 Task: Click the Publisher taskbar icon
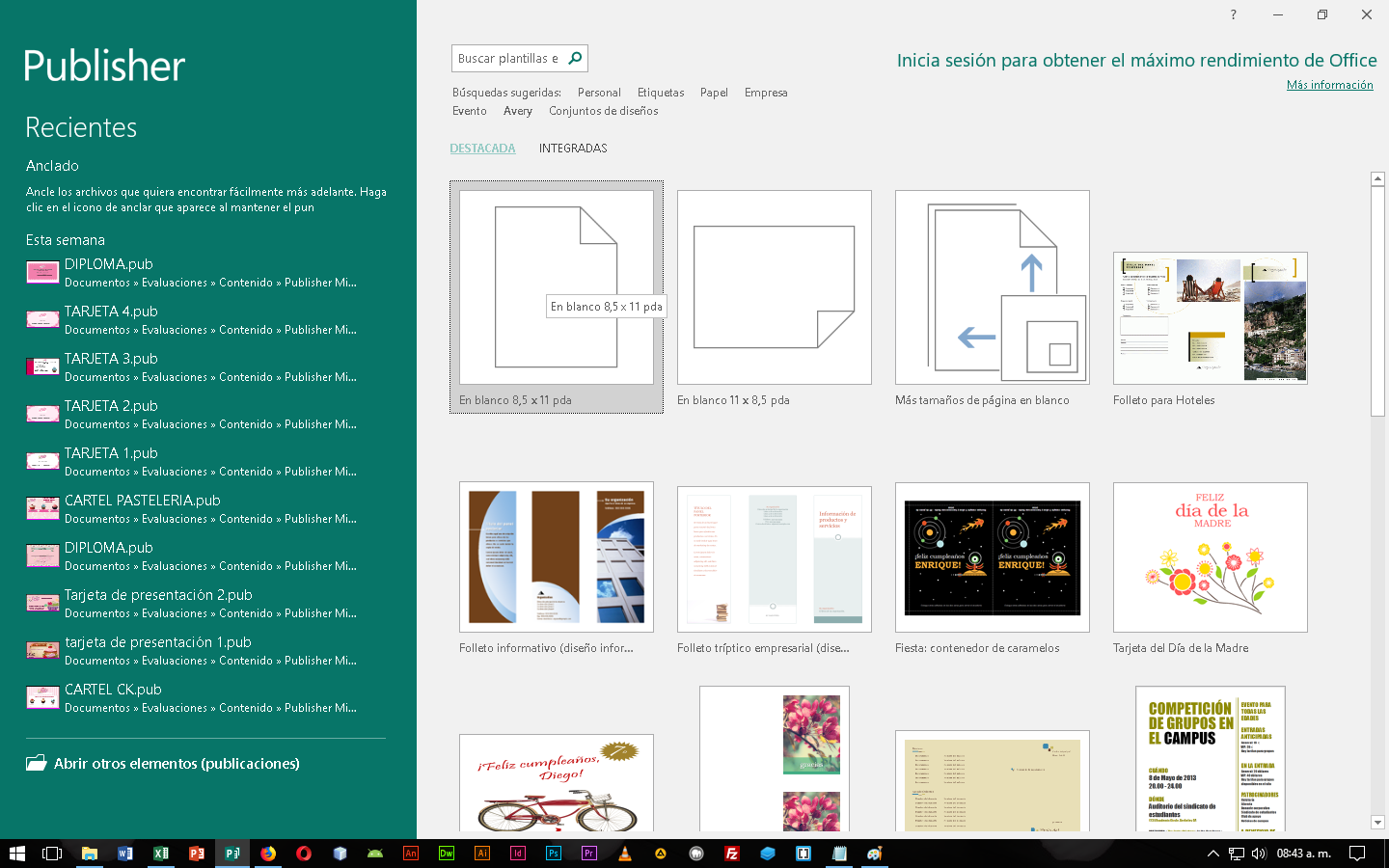click(x=231, y=854)
